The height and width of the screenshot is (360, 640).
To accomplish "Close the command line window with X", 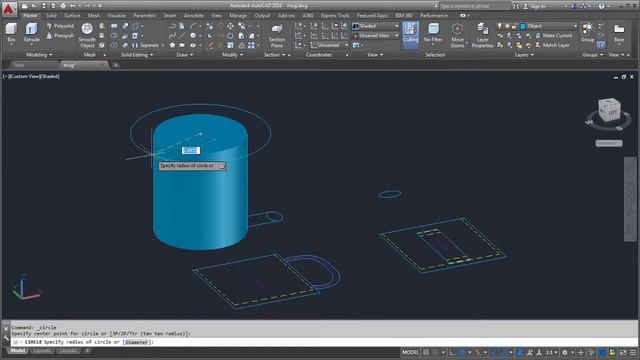I will coord(6,328).
